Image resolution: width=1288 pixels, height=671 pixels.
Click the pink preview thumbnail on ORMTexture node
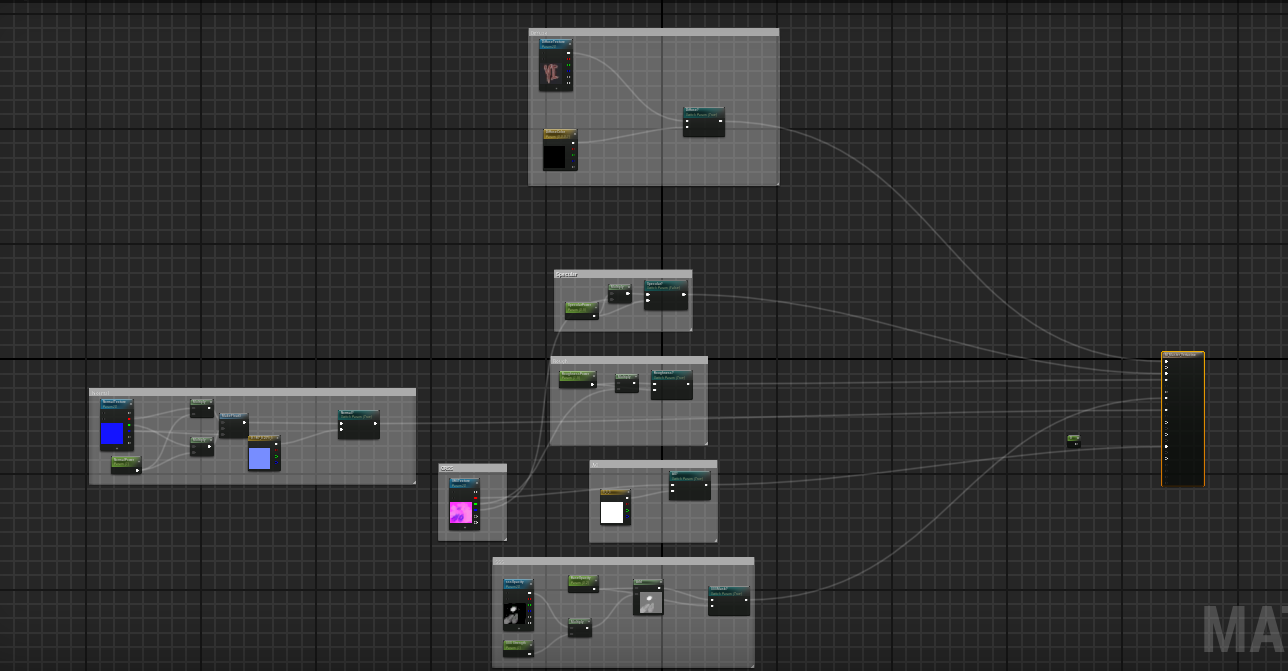click(x=461, y=512)
